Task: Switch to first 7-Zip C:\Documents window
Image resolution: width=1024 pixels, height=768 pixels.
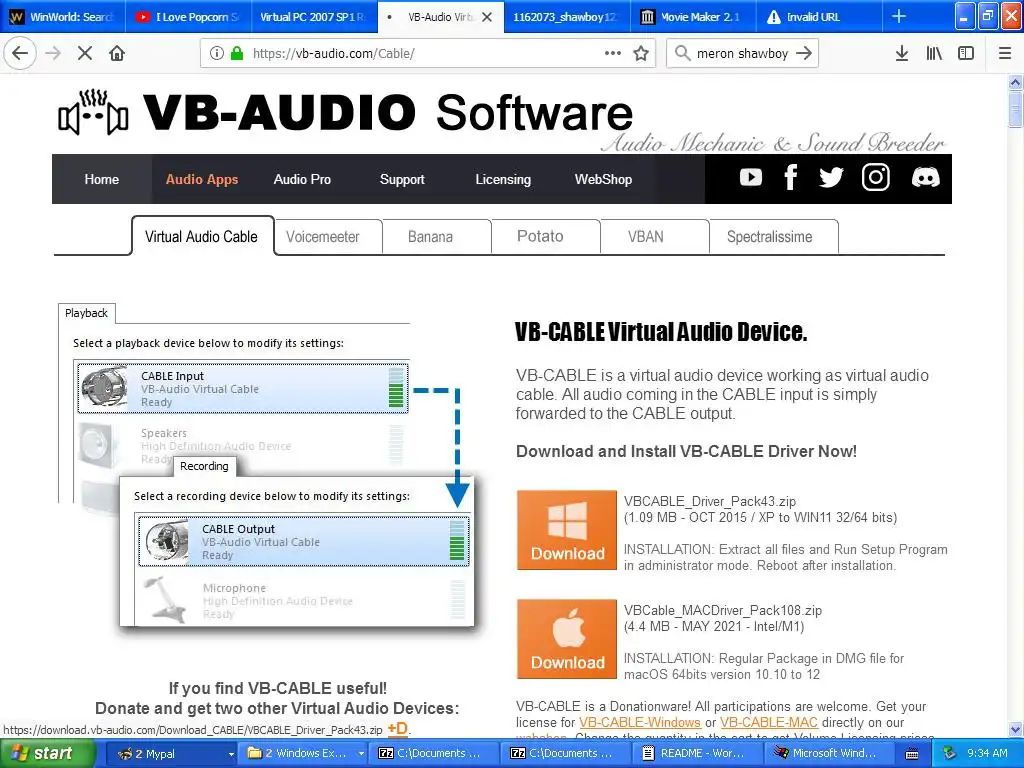Action: click(434, 754)
